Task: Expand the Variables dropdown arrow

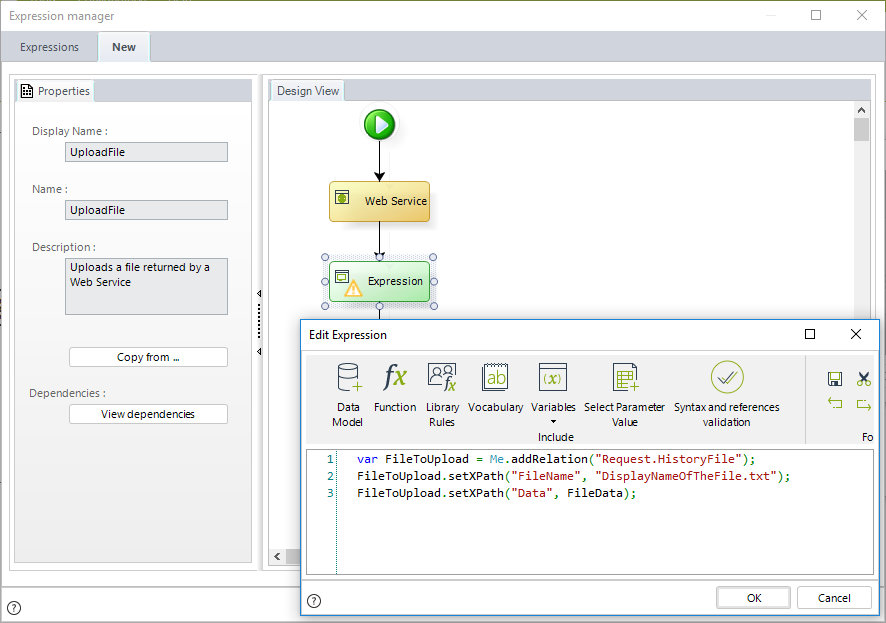Action: click(553, 422)
